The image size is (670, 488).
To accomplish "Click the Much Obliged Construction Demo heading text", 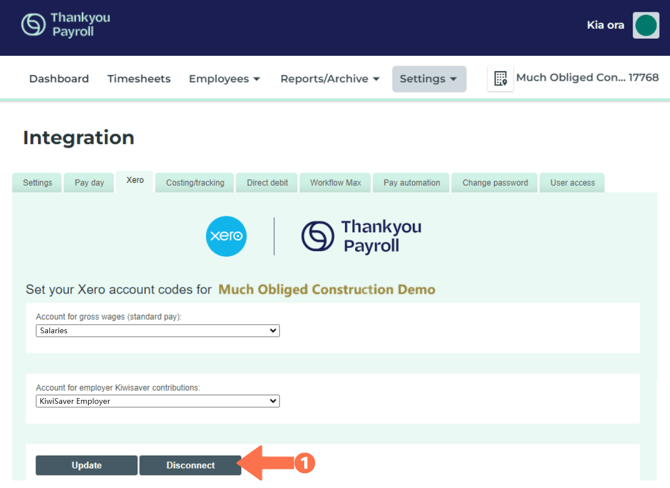I will coord(327,289).
